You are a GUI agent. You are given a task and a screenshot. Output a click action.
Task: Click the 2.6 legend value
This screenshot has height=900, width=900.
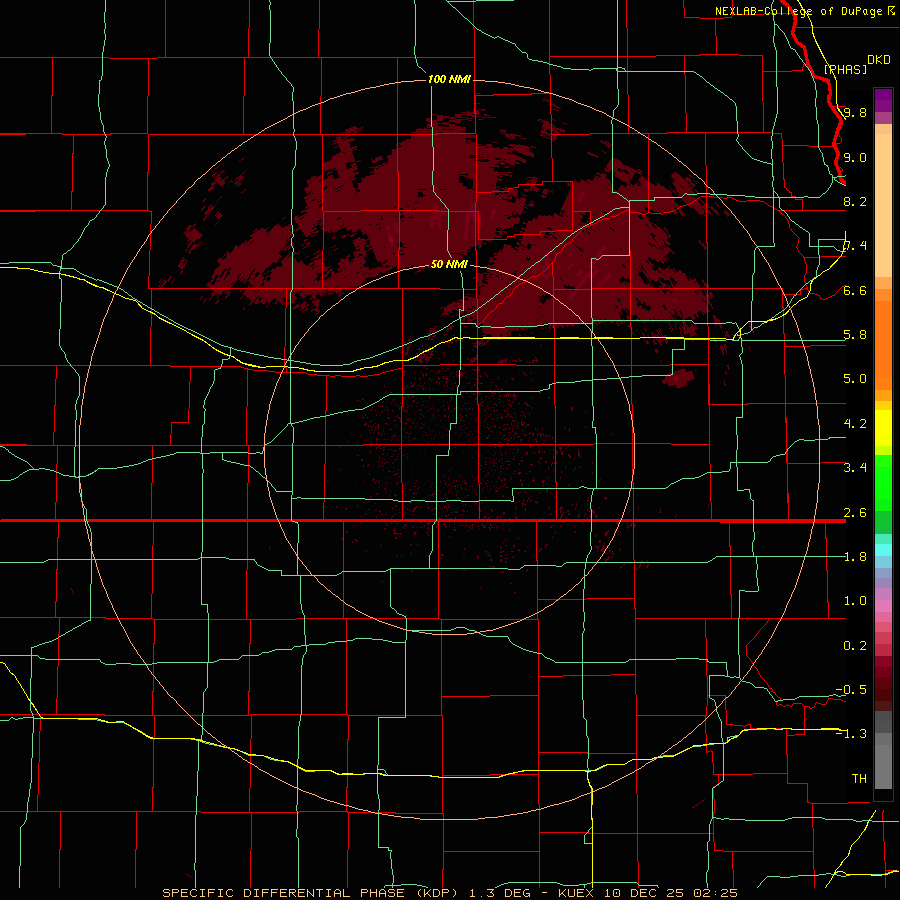tap(855, 513)
